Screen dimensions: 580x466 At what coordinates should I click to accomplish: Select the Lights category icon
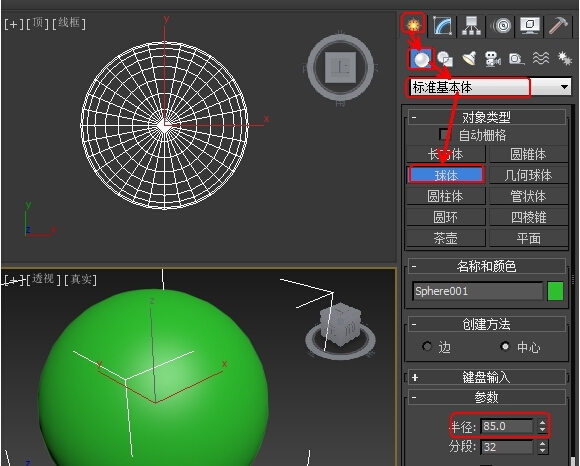coord(469,58)
